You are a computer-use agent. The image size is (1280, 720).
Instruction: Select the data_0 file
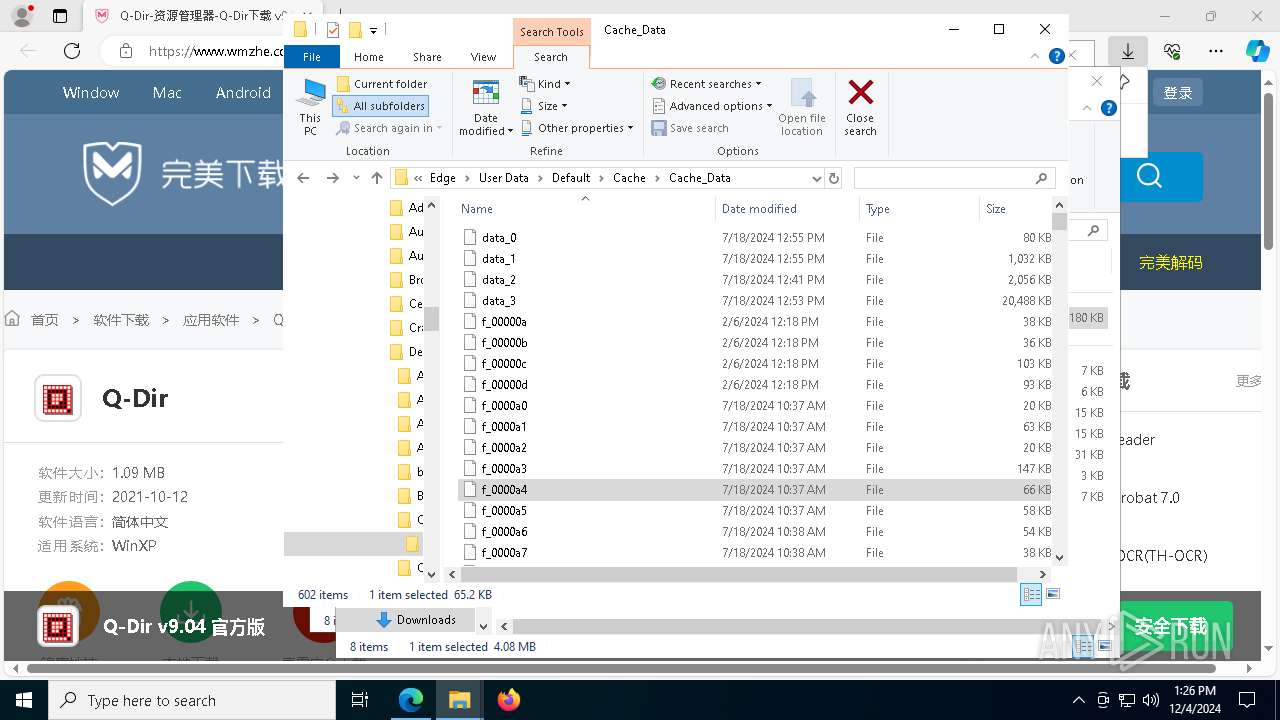tap(755, 238)
